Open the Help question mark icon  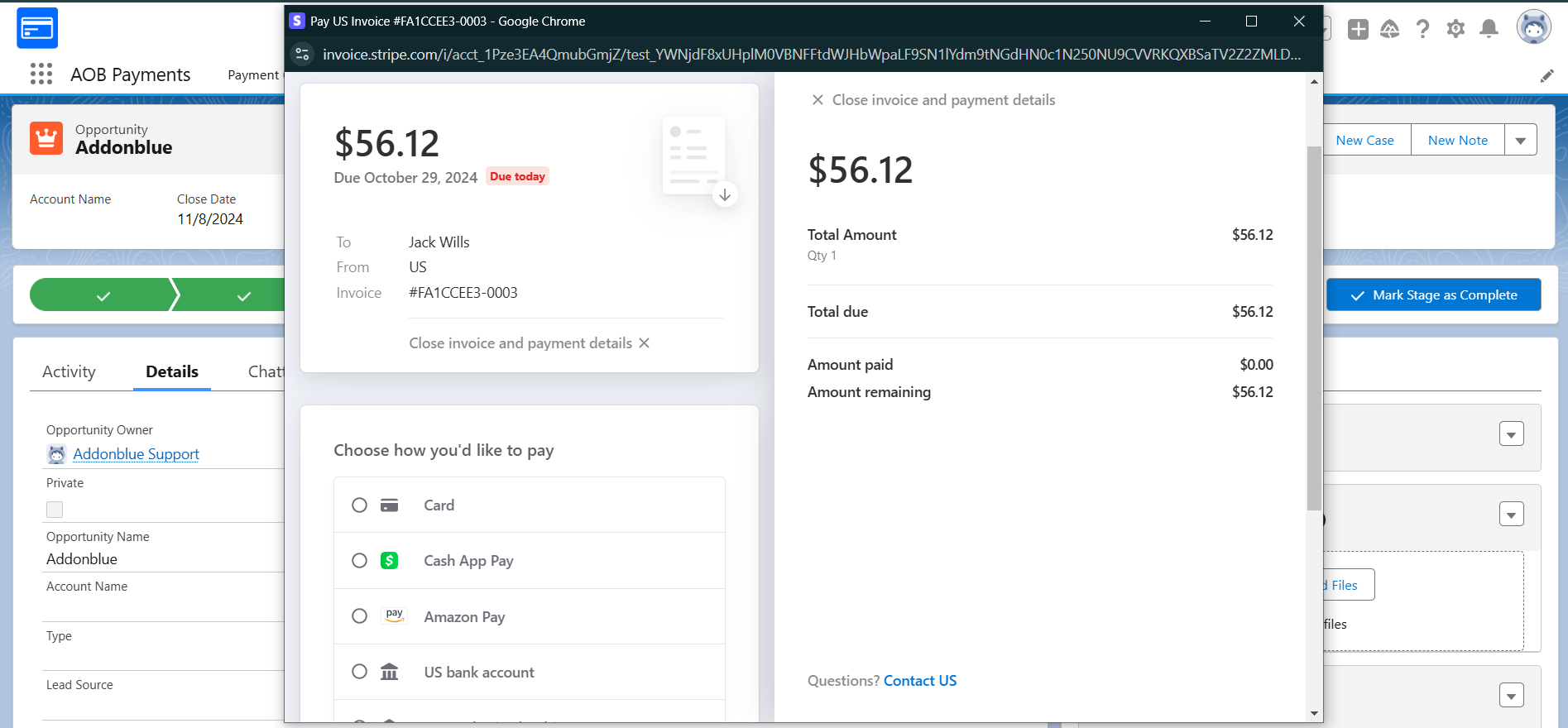pos(1422,30)
